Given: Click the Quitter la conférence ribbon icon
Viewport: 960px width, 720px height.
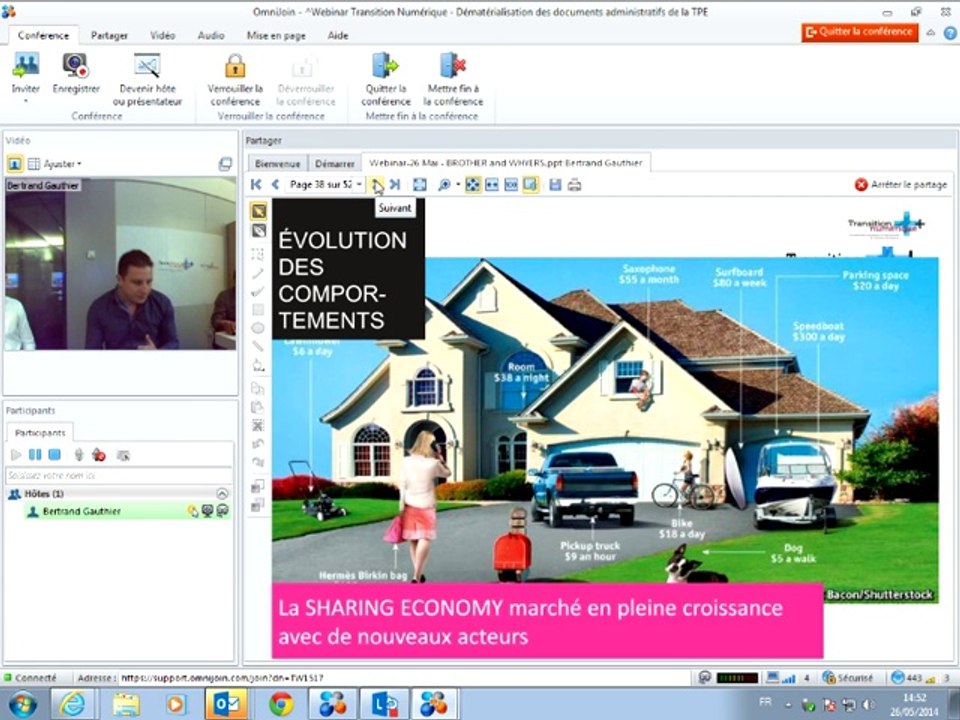Looking at the screenshot, I should pos(385,66).
